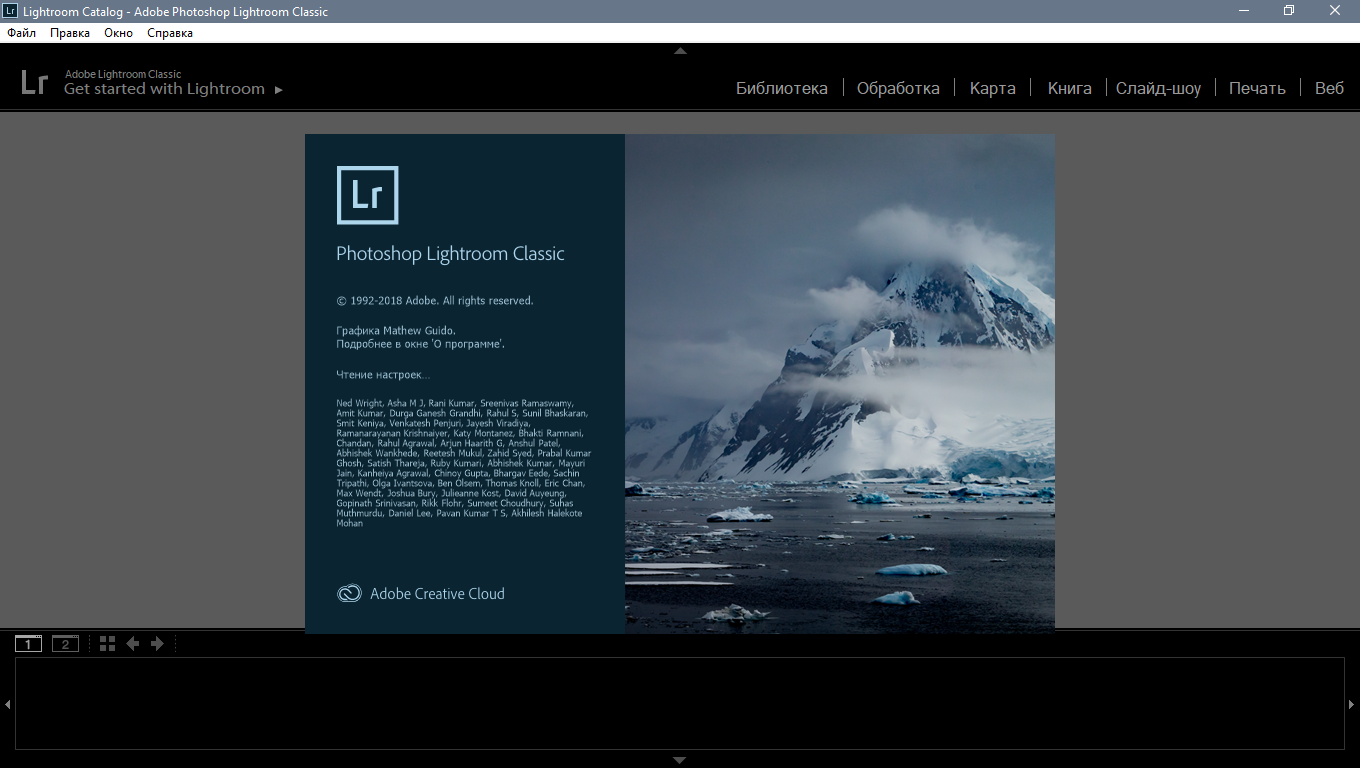Viewport: 1360px width, 768px height.
Task: Click the Lr identity plate logo
Action: click(x=34, y=82)
